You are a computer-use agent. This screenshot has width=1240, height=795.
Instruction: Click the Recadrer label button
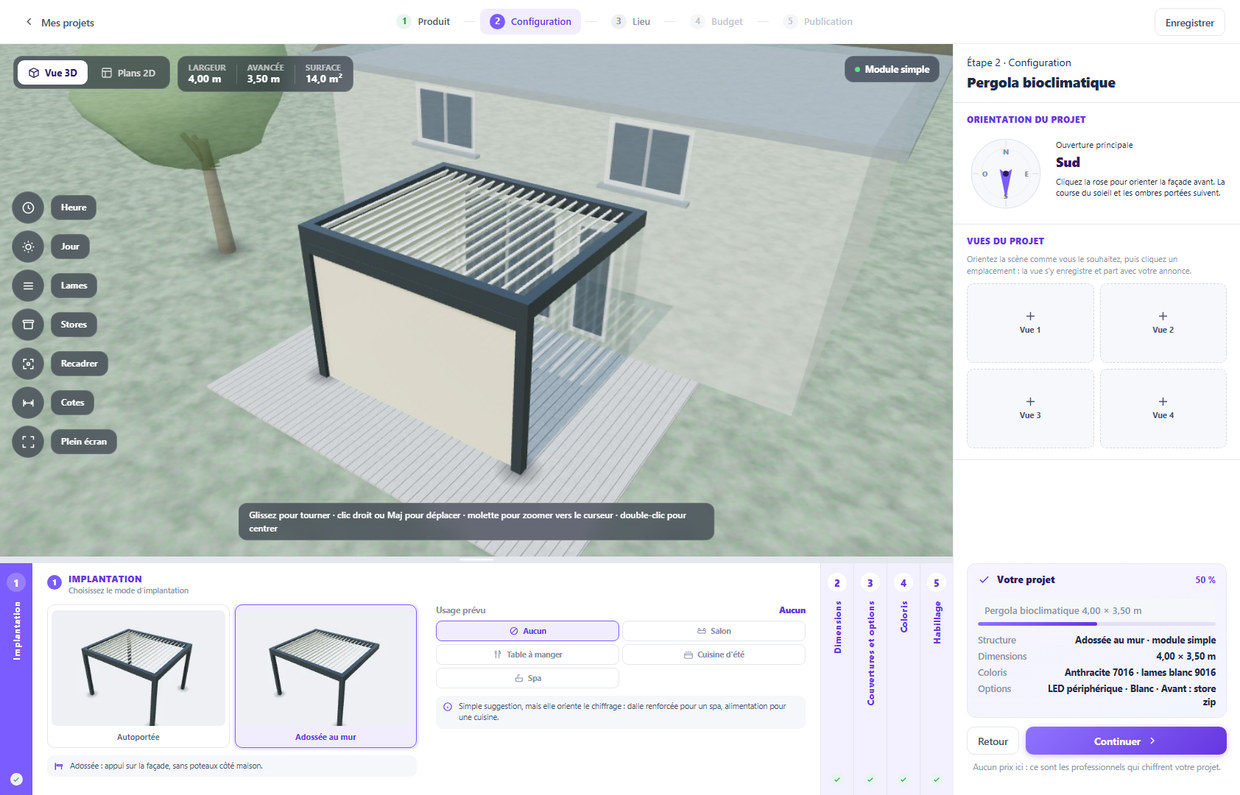click(x=80, y=363)
